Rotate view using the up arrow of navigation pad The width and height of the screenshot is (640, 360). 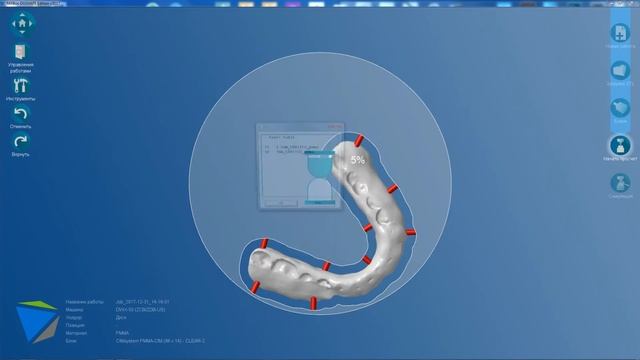pos(22,15)
